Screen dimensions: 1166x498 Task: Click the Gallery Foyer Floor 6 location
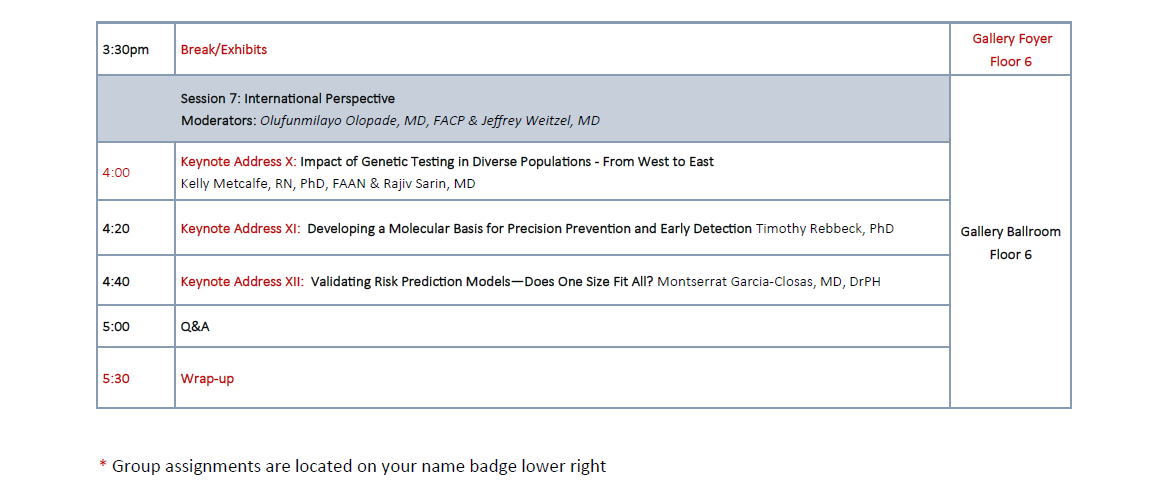(1010, 50)
